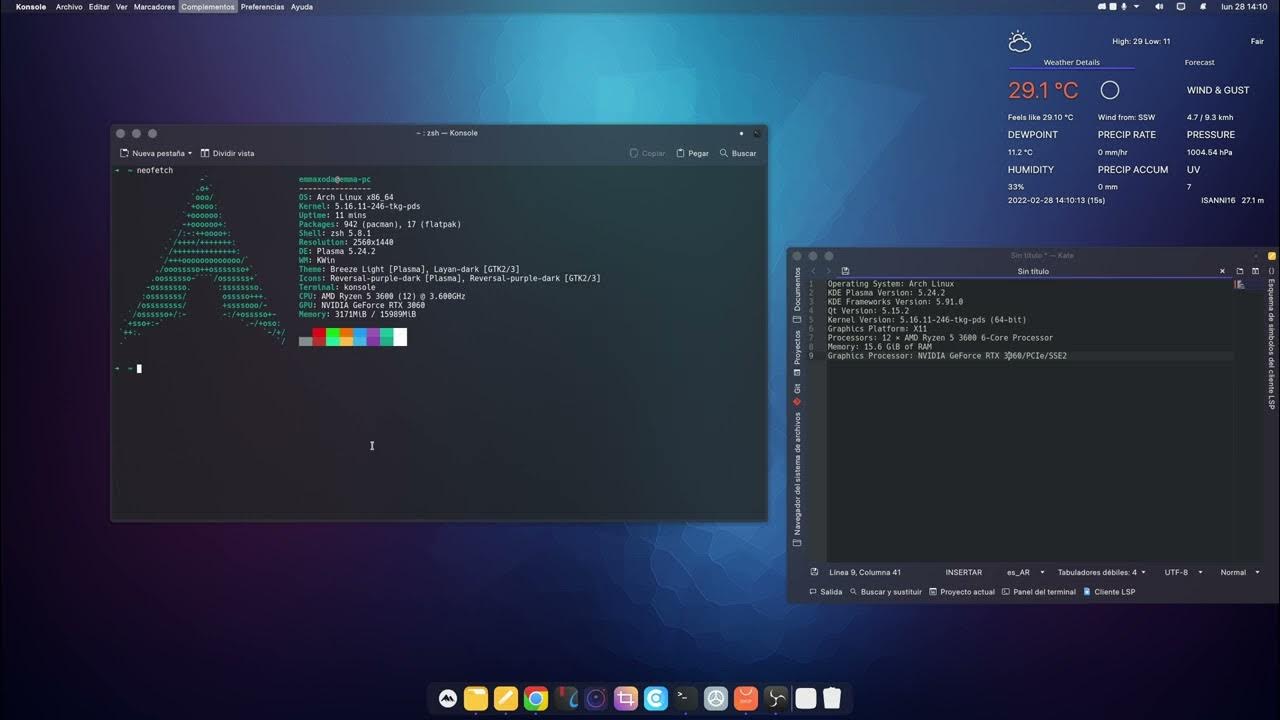Launch Google Chrome from the dock

coord(536,698)
